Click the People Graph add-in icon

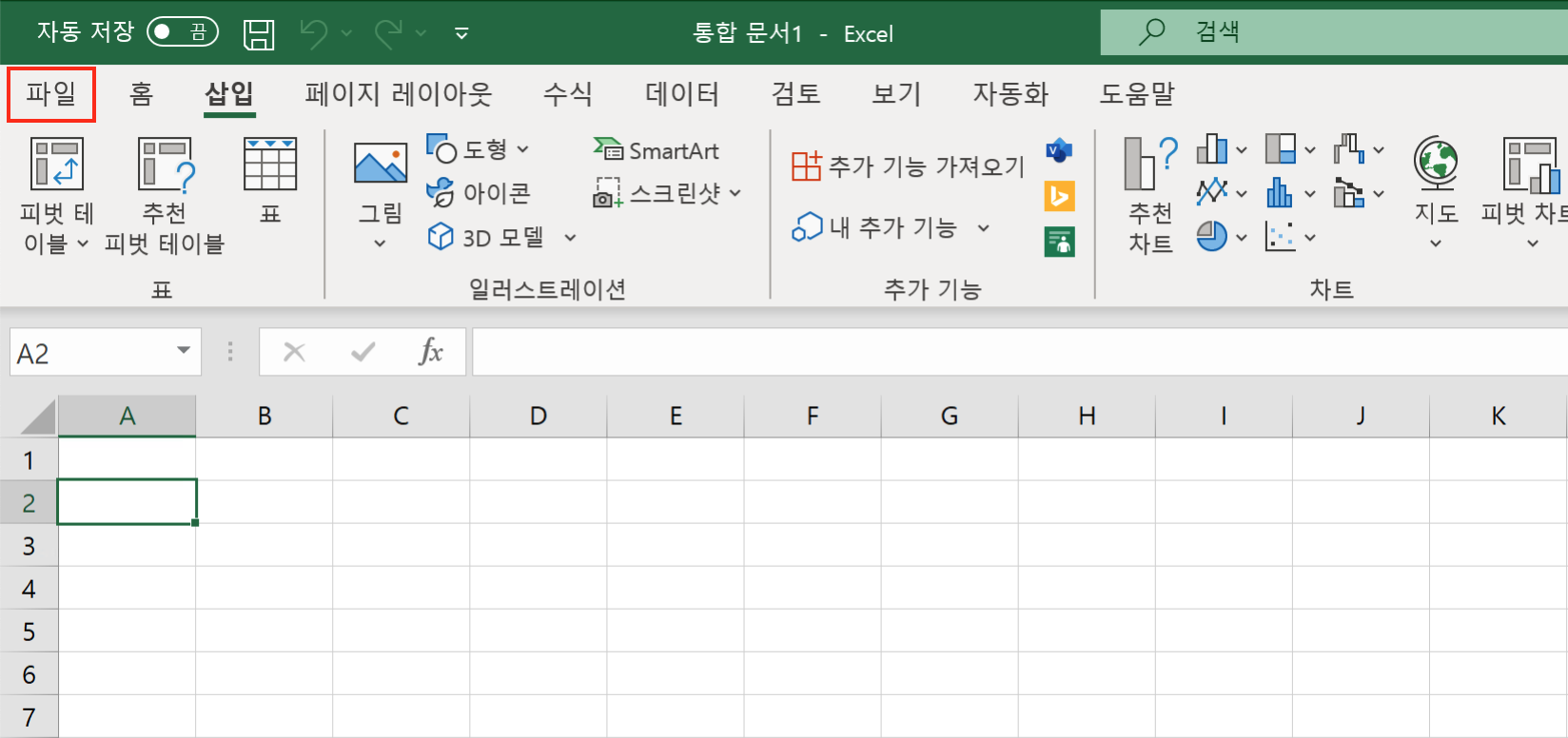point(1059,242)
